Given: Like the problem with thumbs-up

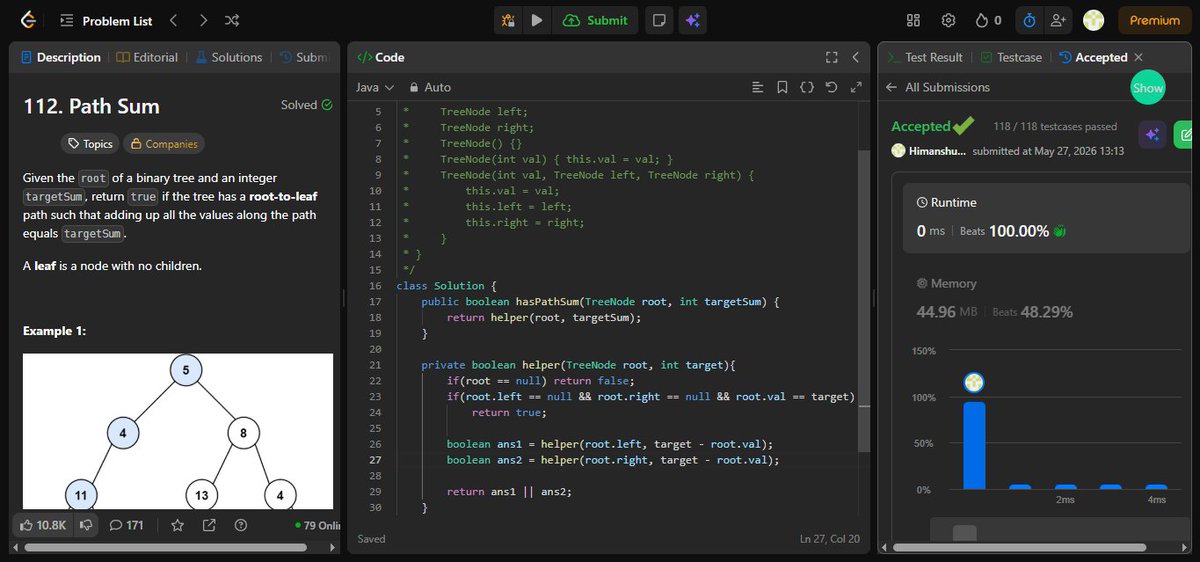Looking at the screenshot, I should point(43,525).
